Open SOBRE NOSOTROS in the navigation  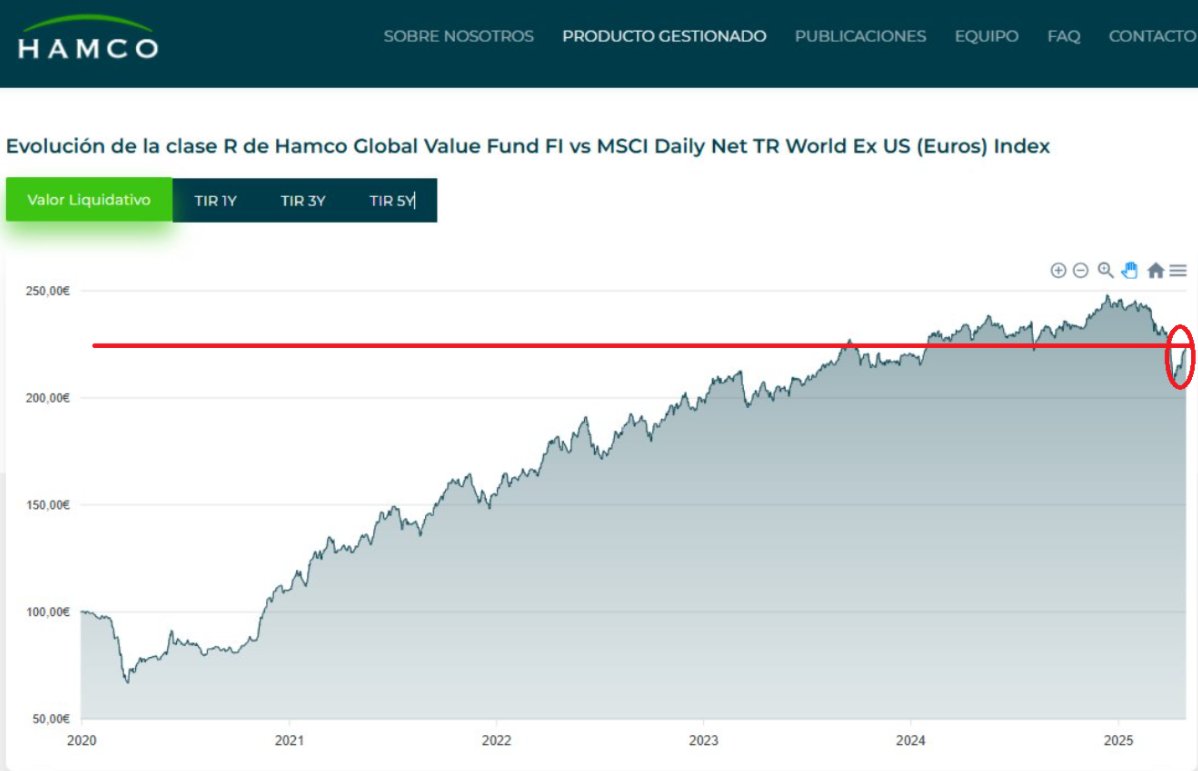click(x=458, y=36)
